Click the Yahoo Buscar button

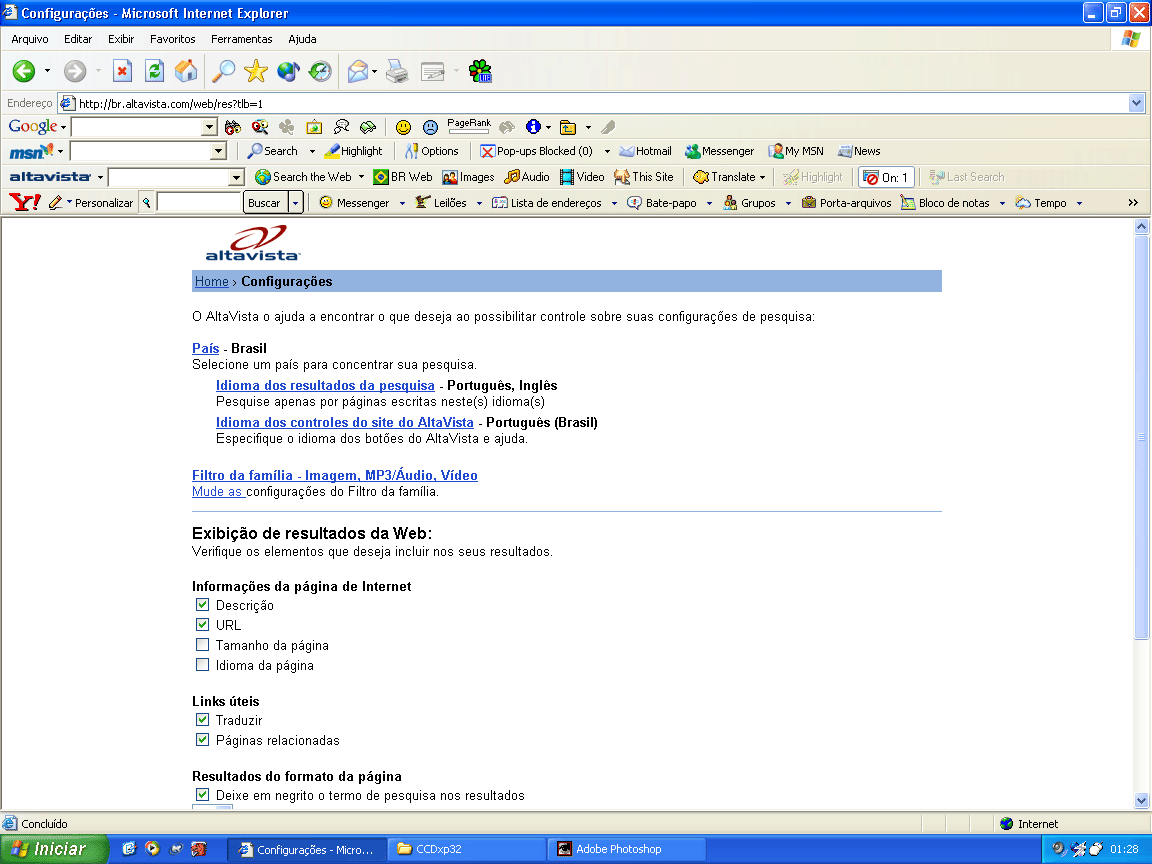tap(264, 203)
